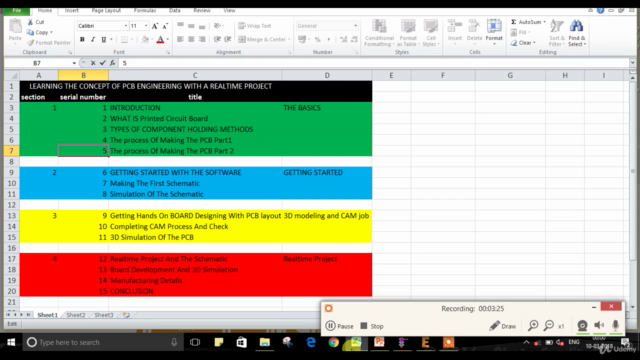Click cell with INTRODUCTION text
This screenshot has height=360, width=640.
coord(195,108)
